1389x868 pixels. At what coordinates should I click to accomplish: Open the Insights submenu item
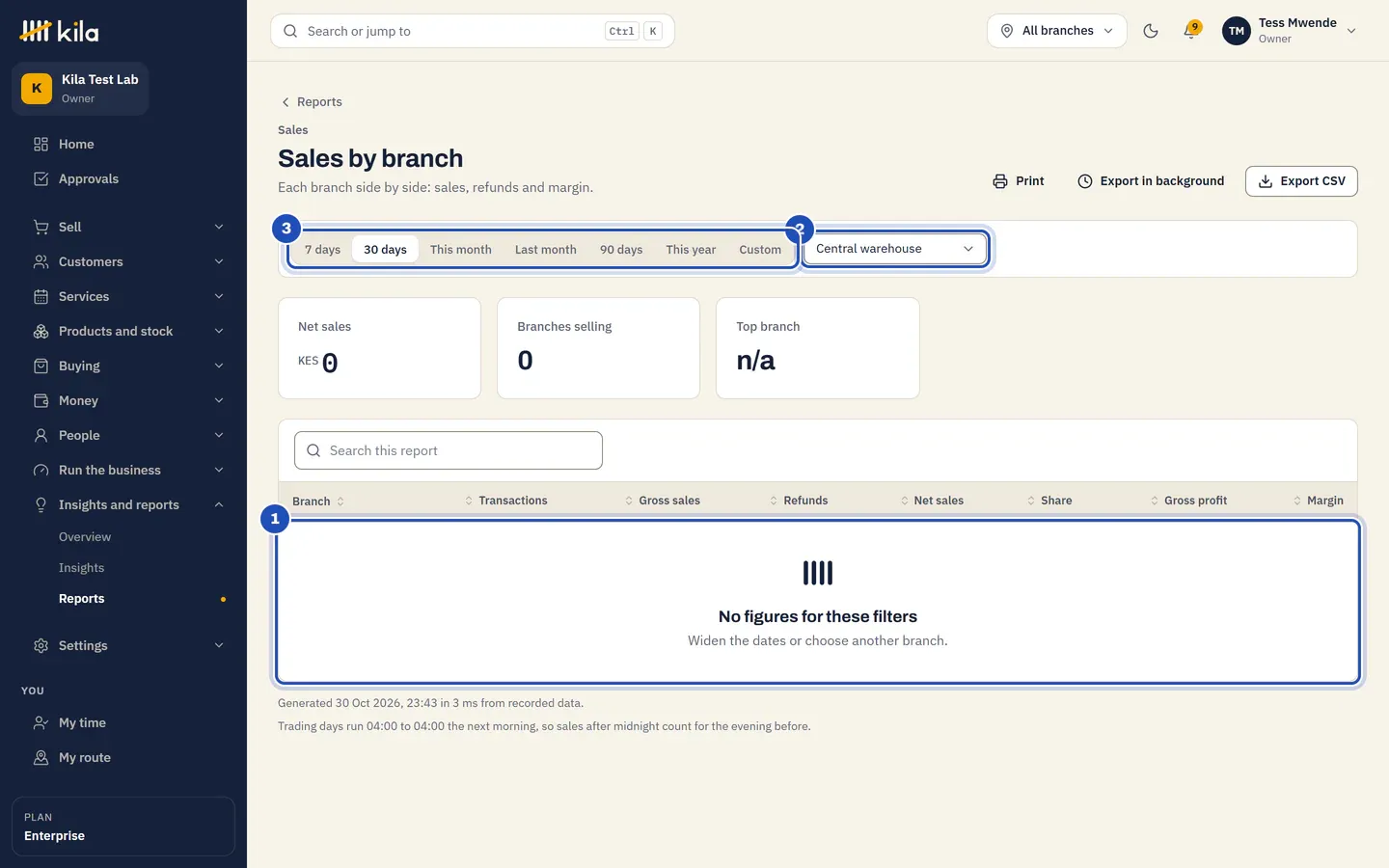pos(81,568)
